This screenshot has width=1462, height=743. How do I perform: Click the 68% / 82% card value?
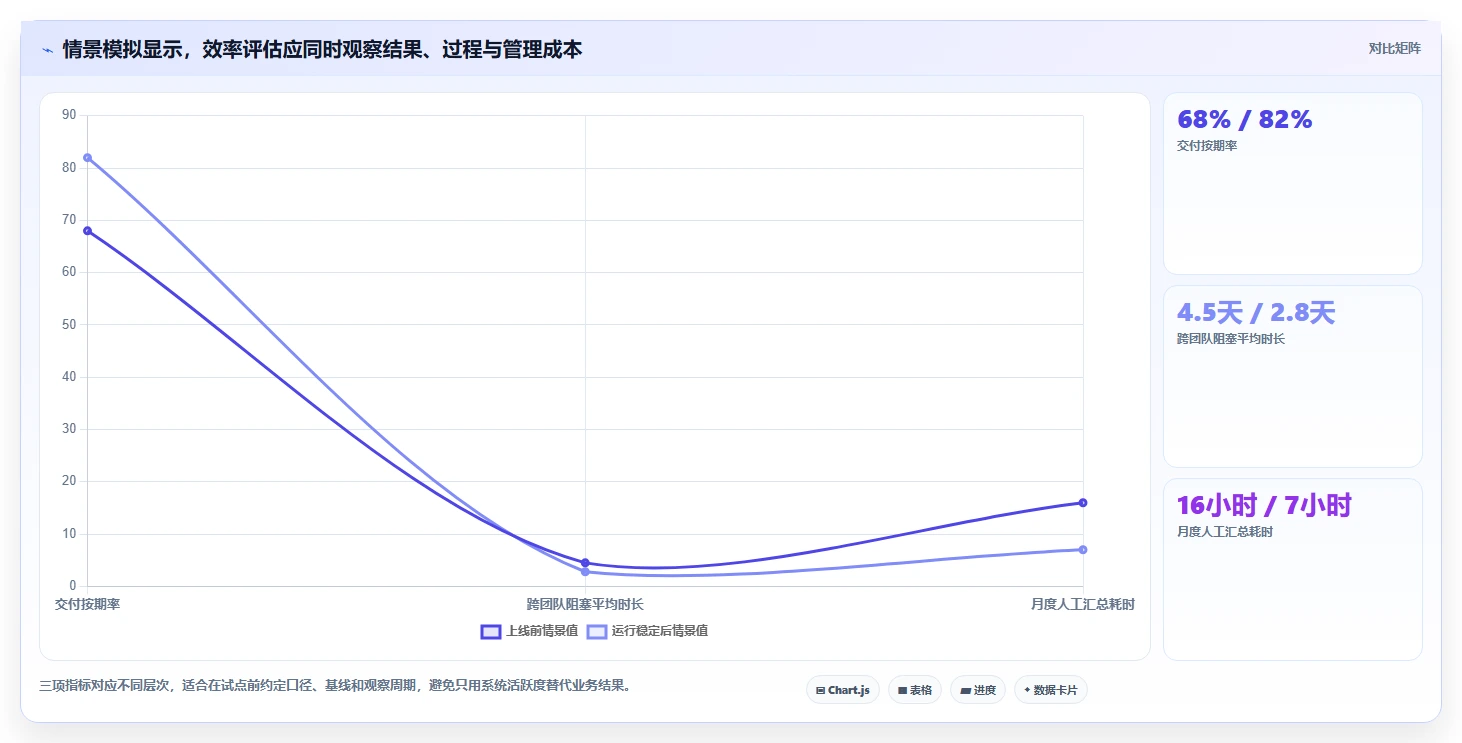[1245, 120]
